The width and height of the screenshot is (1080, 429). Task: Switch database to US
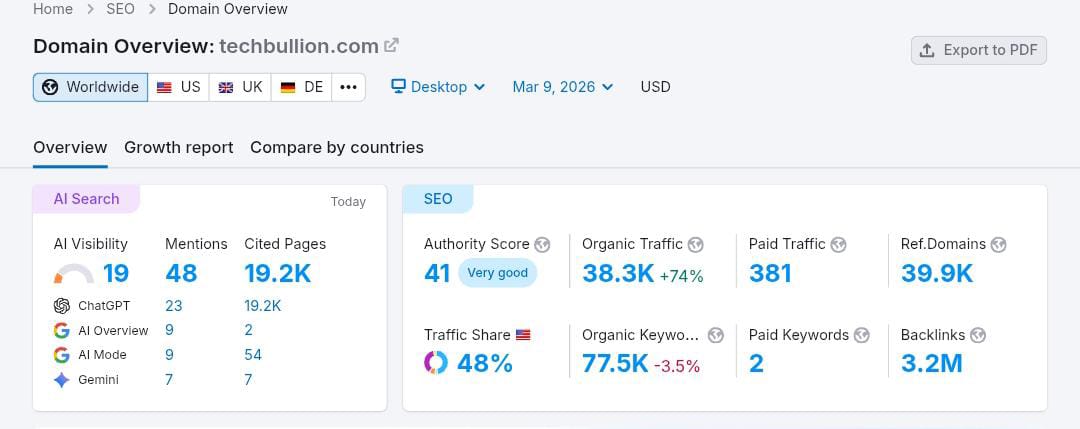tap(179, 87)
